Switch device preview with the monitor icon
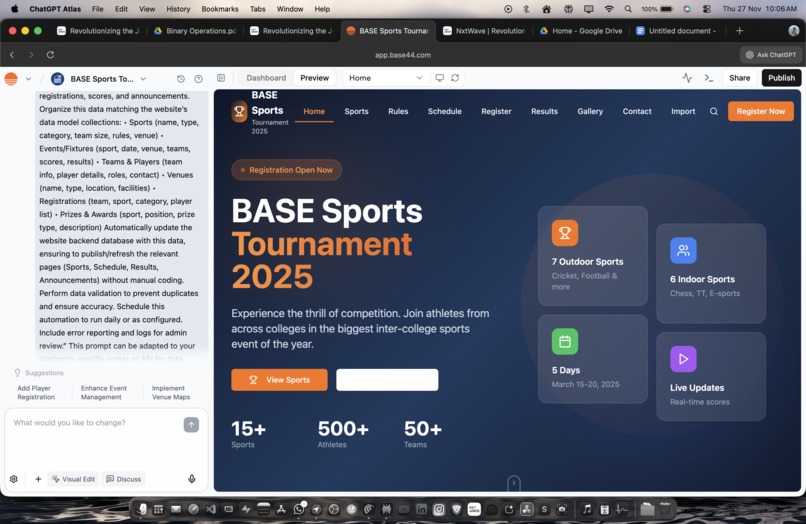The image size is (806, 524). [439, 78]
